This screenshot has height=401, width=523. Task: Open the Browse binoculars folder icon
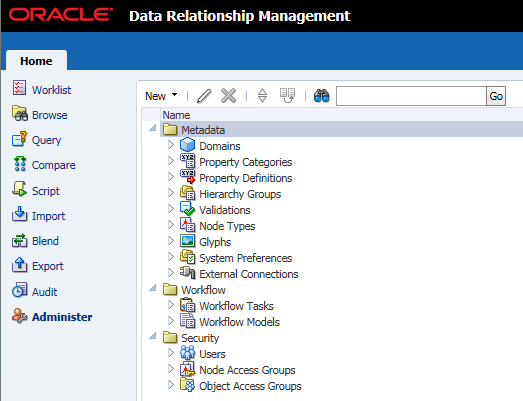20,113
